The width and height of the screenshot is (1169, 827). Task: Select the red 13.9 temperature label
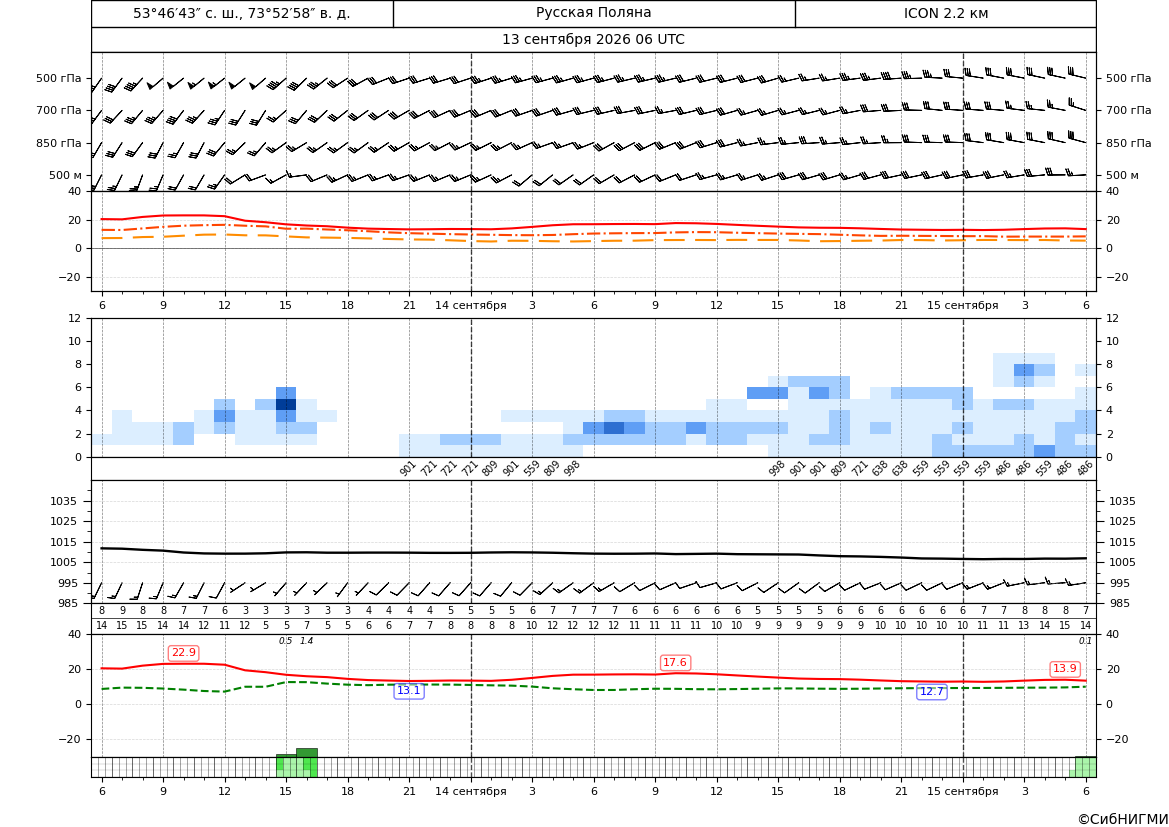pos(1064,668)
